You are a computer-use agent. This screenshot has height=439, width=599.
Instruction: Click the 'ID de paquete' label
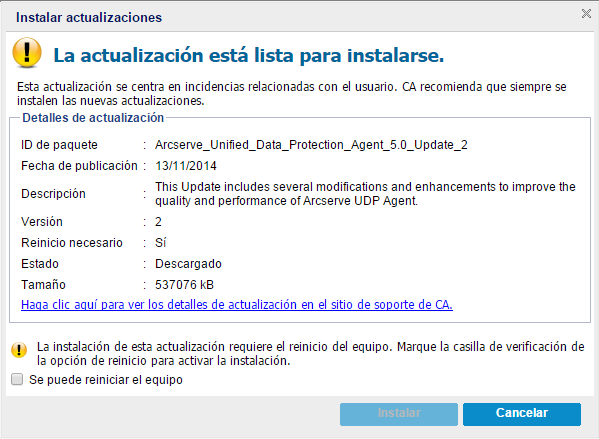[x=59, y=145]
